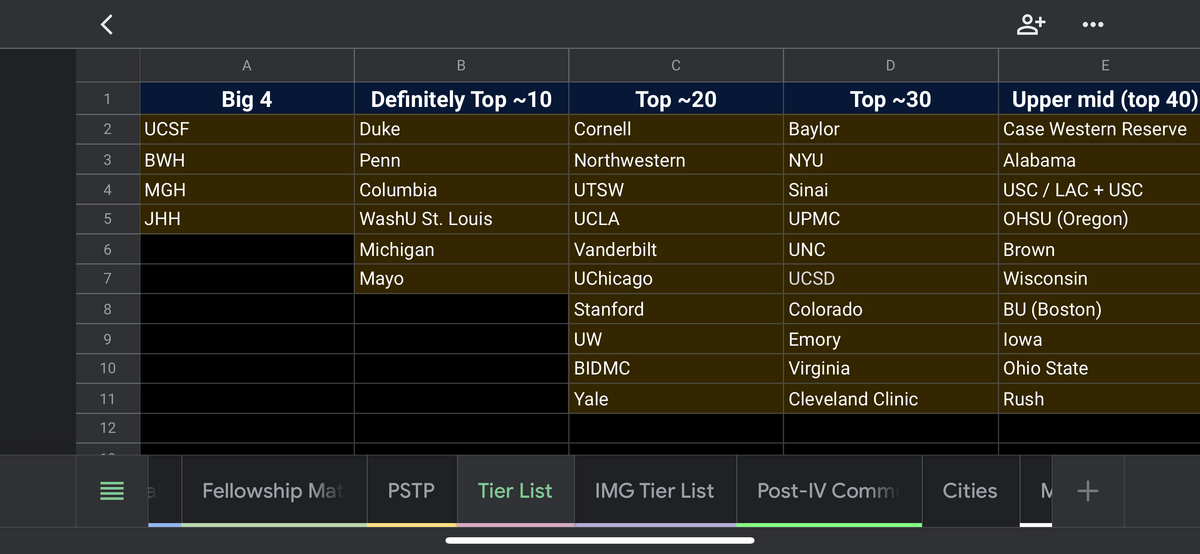Select the Tier List sheet tab

[515, 491]
